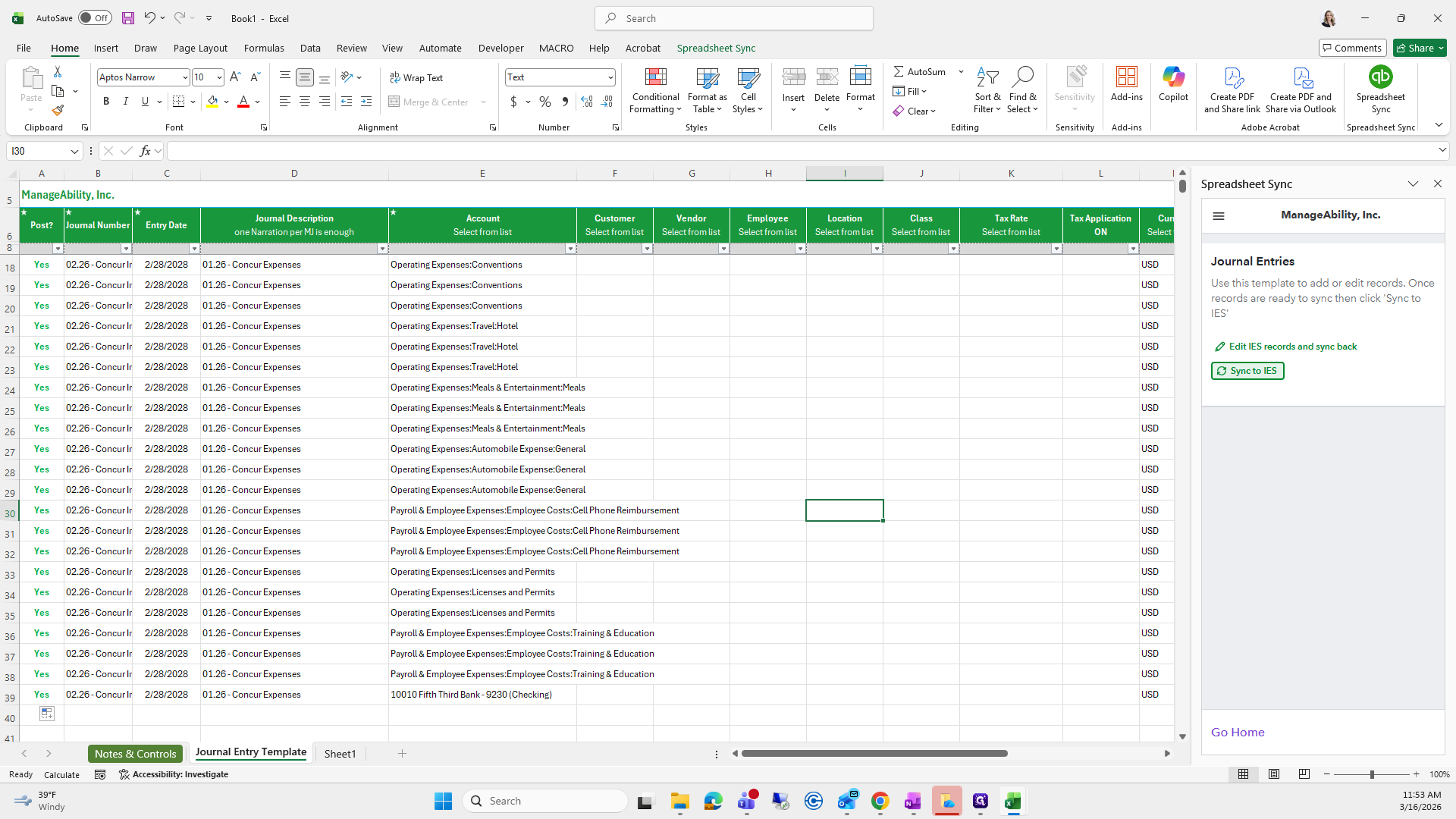This screenshot has width=1456, height=819.
Task: Open the number format dropdown showing Text
Action: [610, 77]
